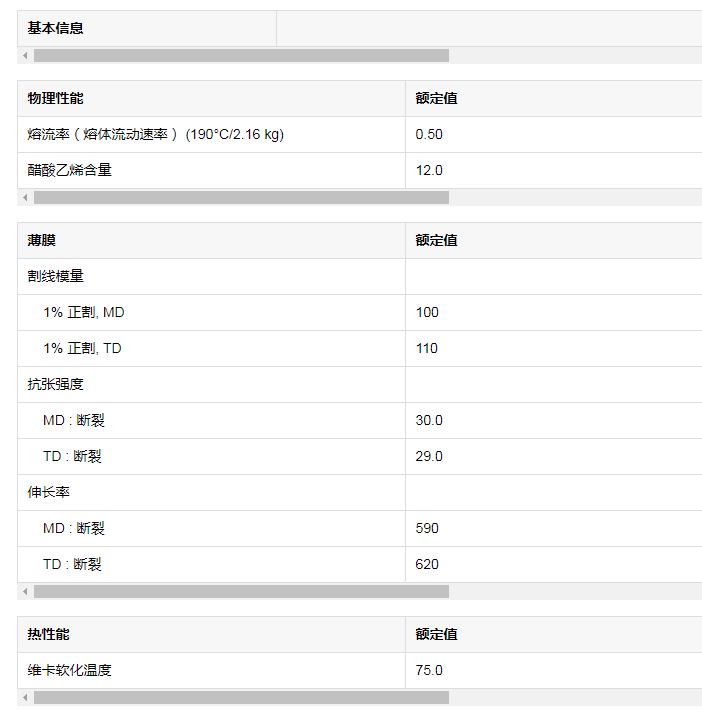This screenshot has height=713, width=702.
Task: Click horizontal scrollbar thumb below 基本信息 table
Action: [x=241, y=55]
